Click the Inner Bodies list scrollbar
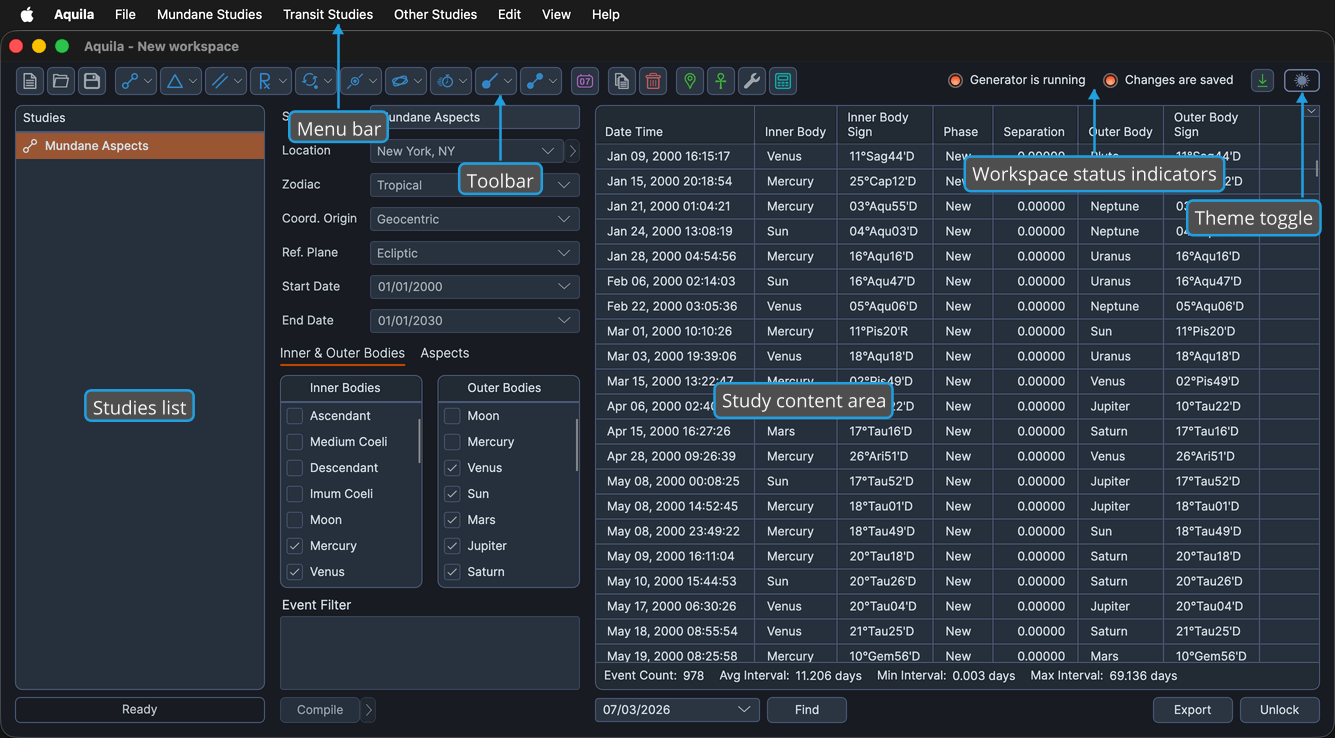The image size is (1335, 738). coord(419,440)
